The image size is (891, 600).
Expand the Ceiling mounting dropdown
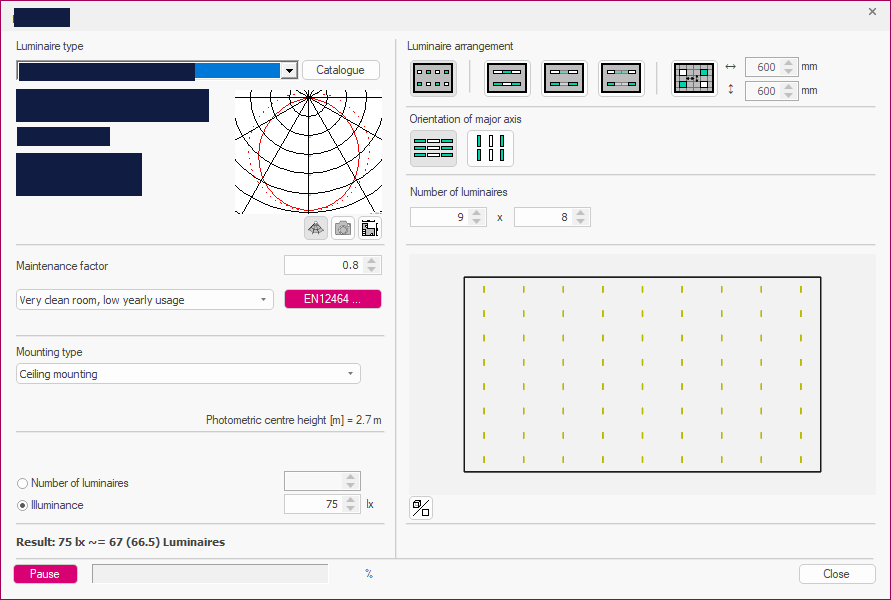(x=188, y=373)
